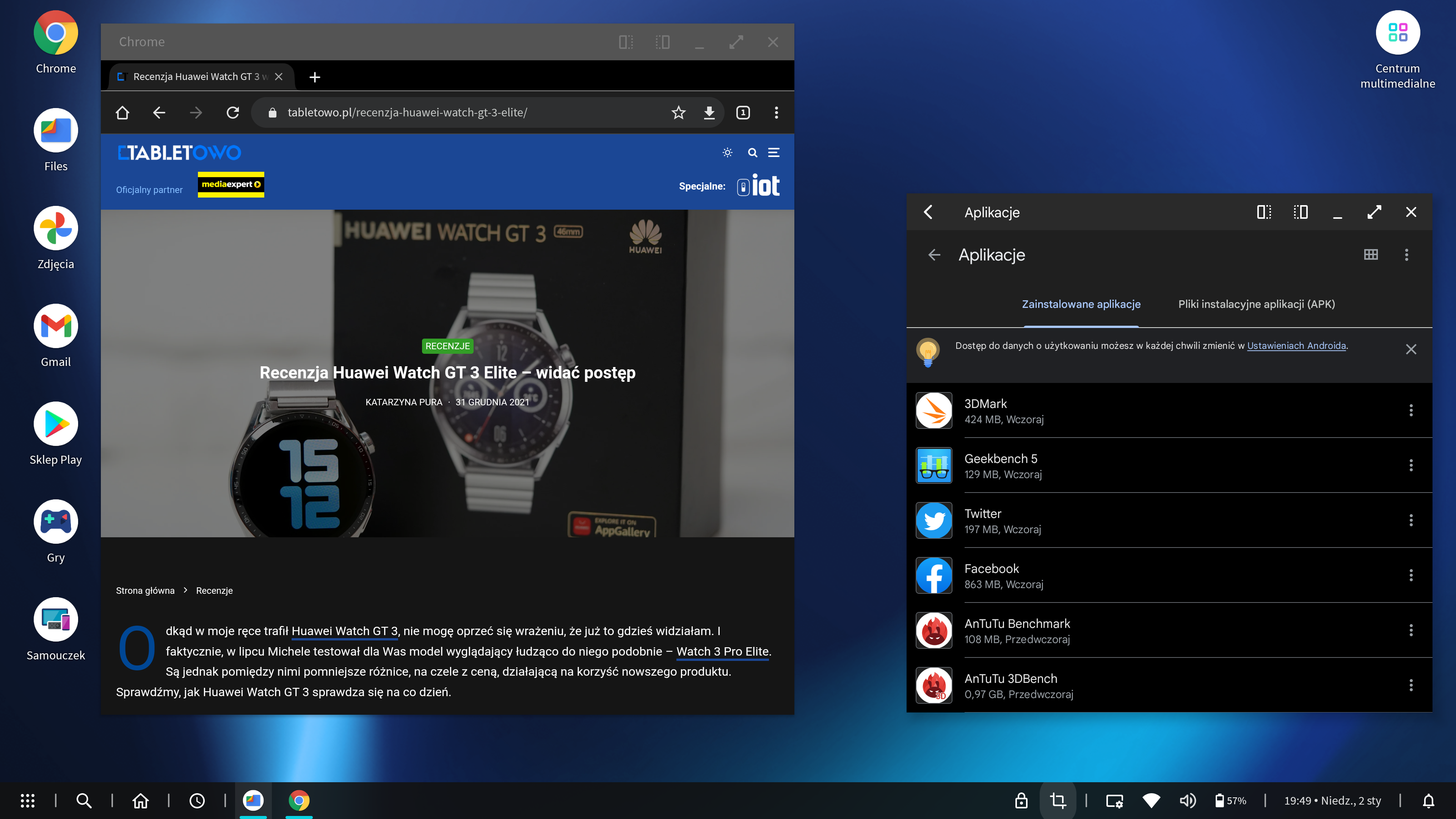Screen dimensions: 1456x819
Task: Open Facebook options menu
Action: point(1411,575)
